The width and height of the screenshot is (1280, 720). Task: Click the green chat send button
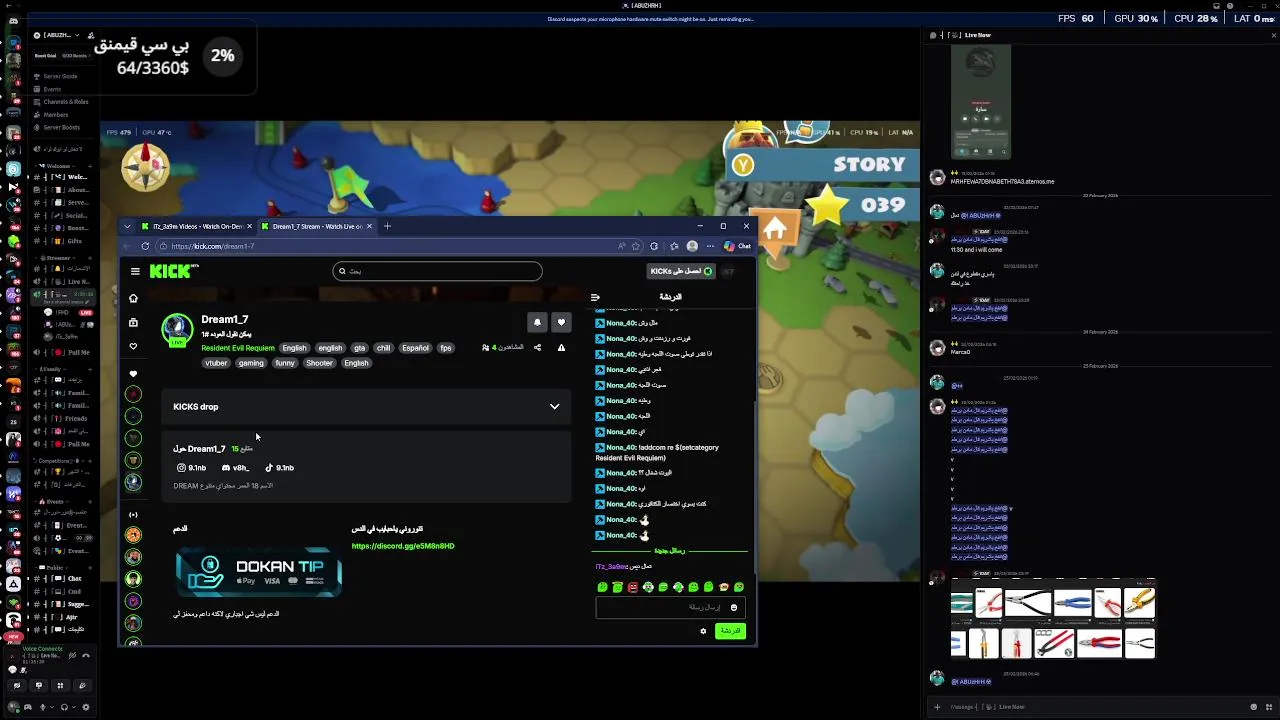[x=731, y=631]
